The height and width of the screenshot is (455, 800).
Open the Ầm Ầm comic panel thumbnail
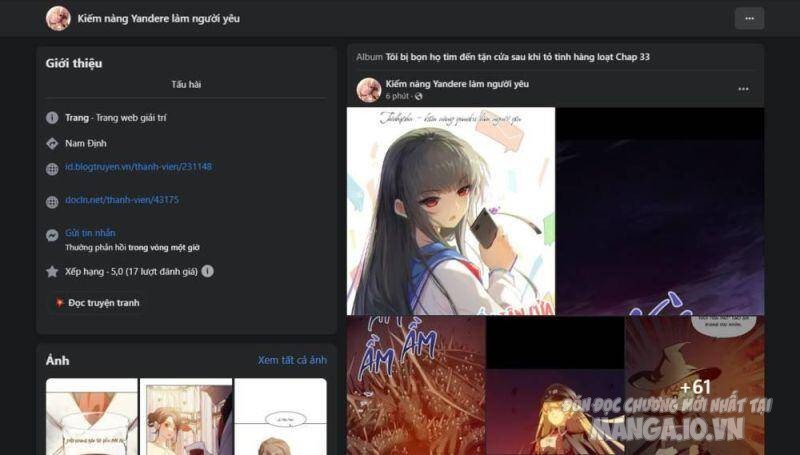click(x=416, y=385)
